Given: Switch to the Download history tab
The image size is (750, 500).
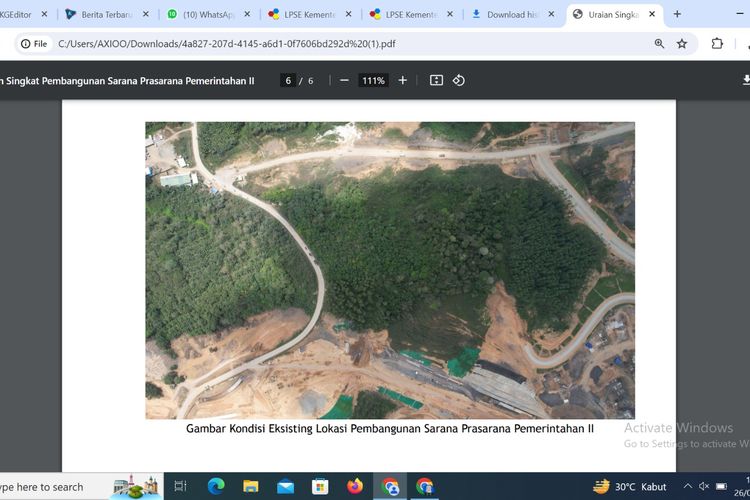Looking at the screenshot, I should coord(510,15).
